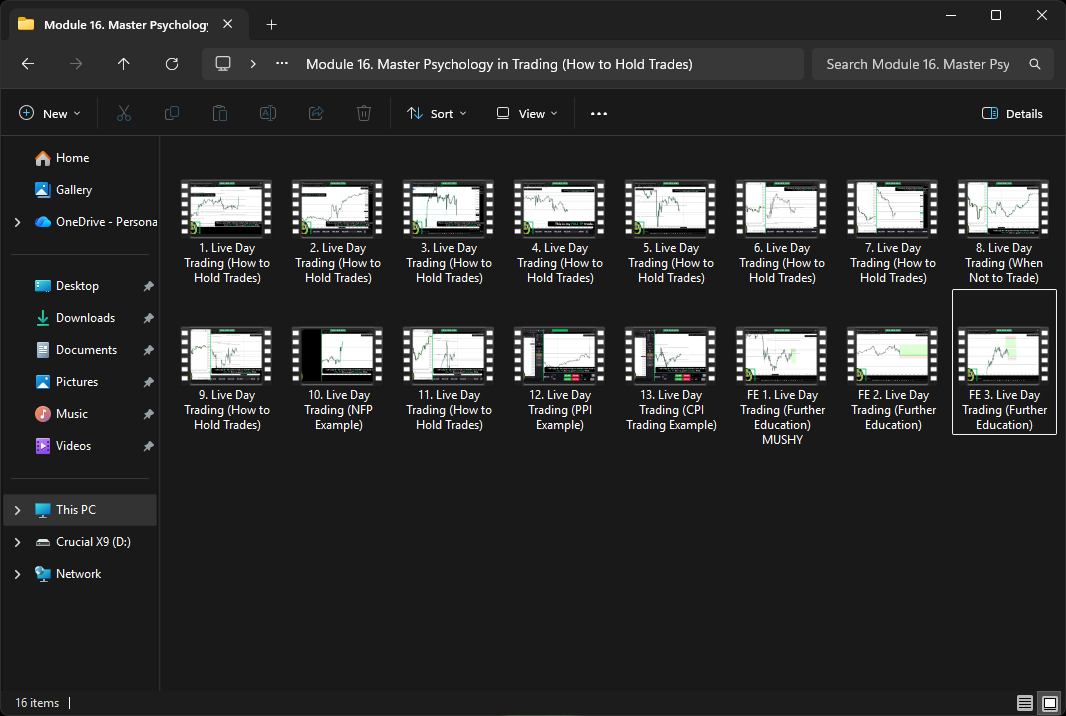Expand the This PC tree node
This screenshot has width=1066, height=716.
point(17,510)
